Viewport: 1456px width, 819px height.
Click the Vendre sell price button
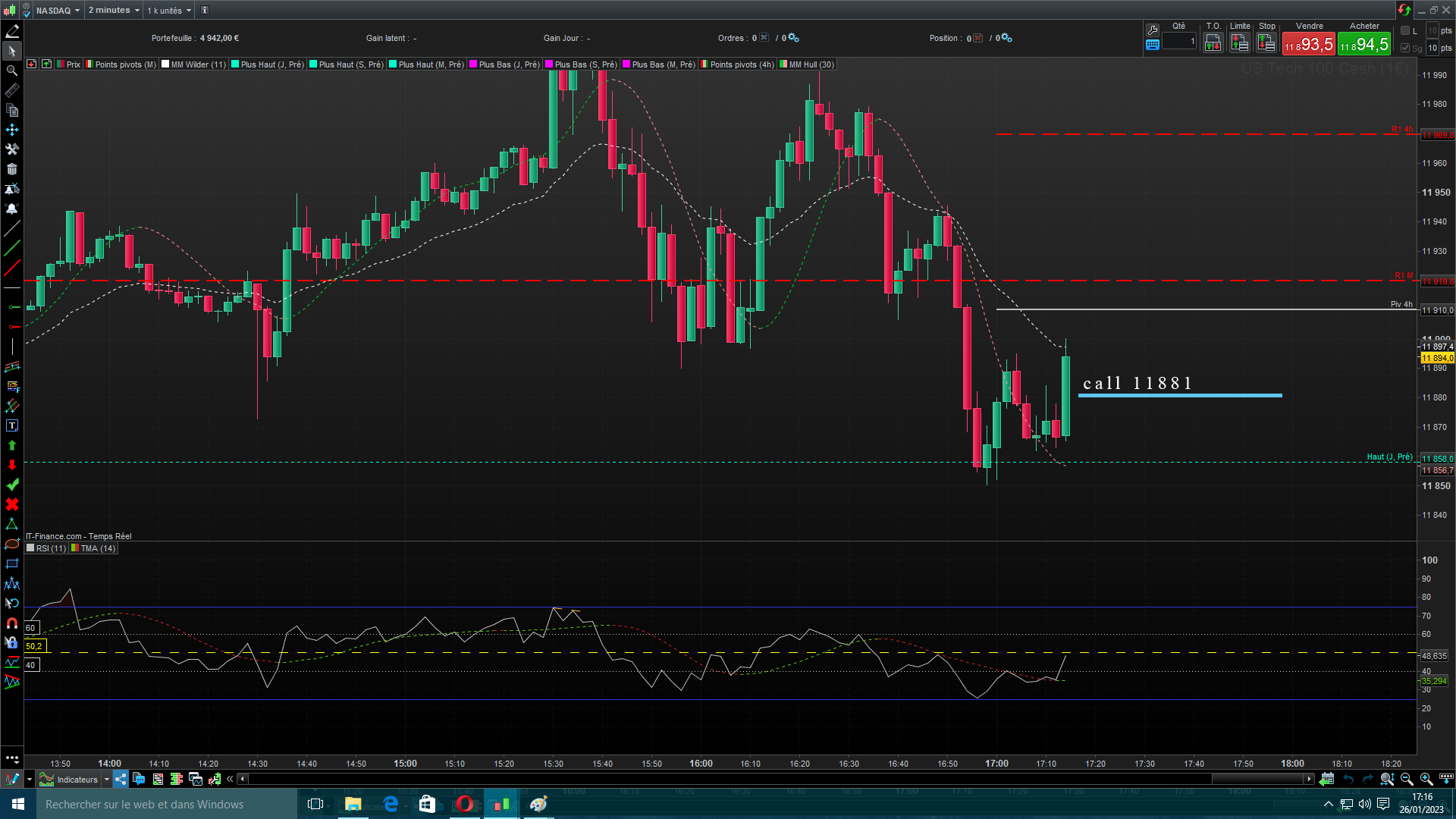[x=1308, y=44]
